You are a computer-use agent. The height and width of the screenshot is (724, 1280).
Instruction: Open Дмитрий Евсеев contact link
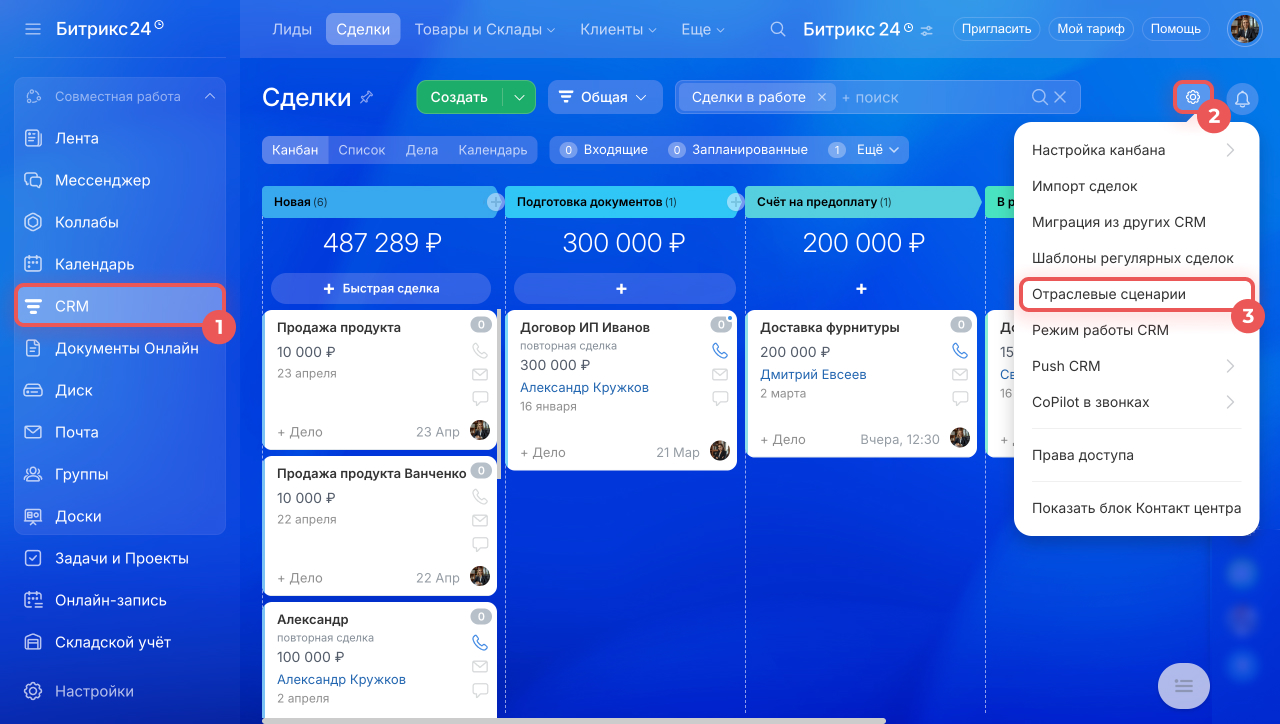(813, 375)
